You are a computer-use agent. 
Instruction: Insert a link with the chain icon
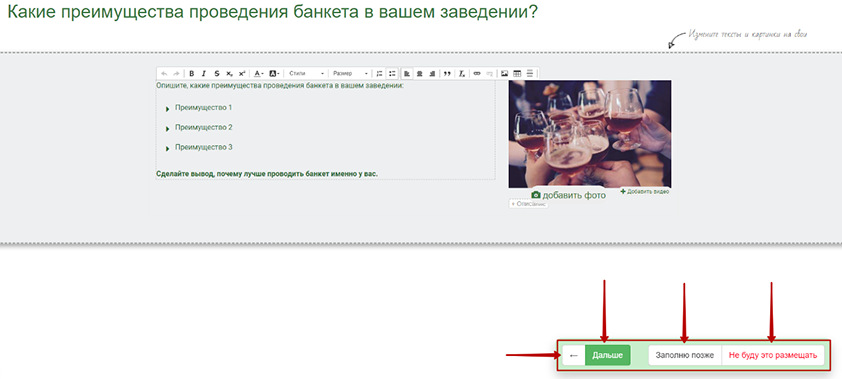click(477, 74)
